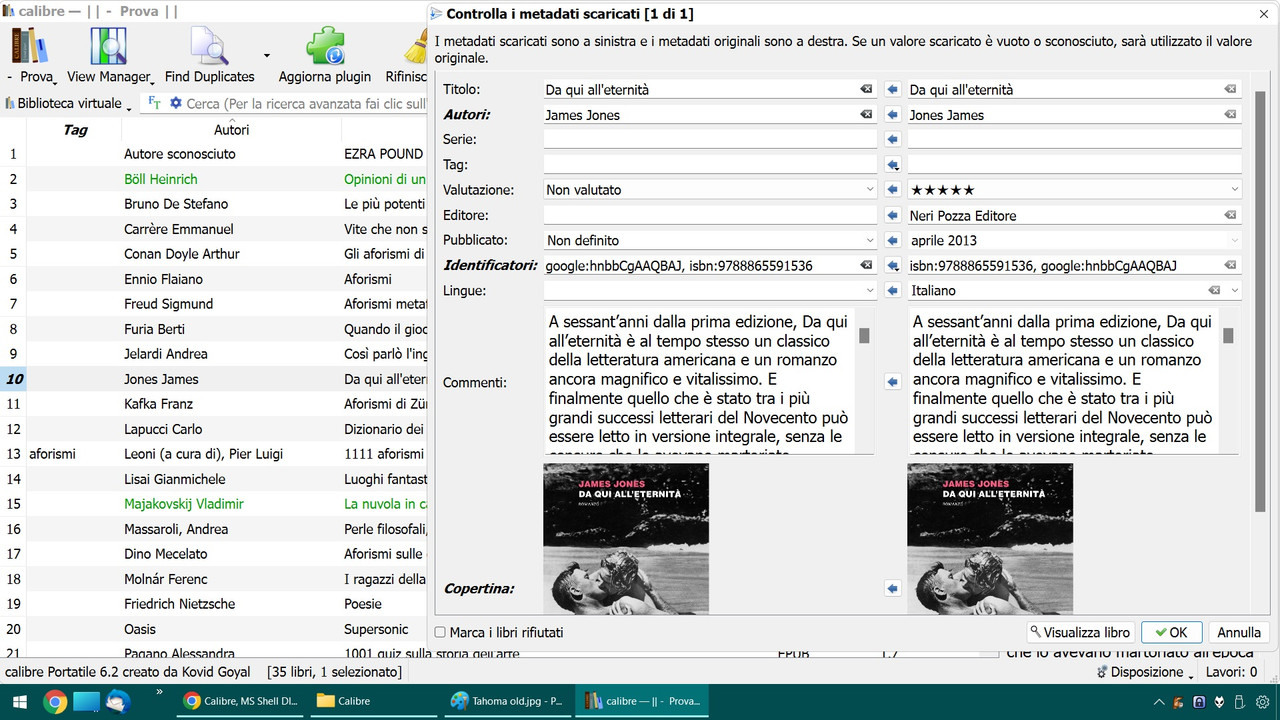The image size is (1280, 720).
Task: Open the search gear settings icon
Action: [x=176, y=103]
